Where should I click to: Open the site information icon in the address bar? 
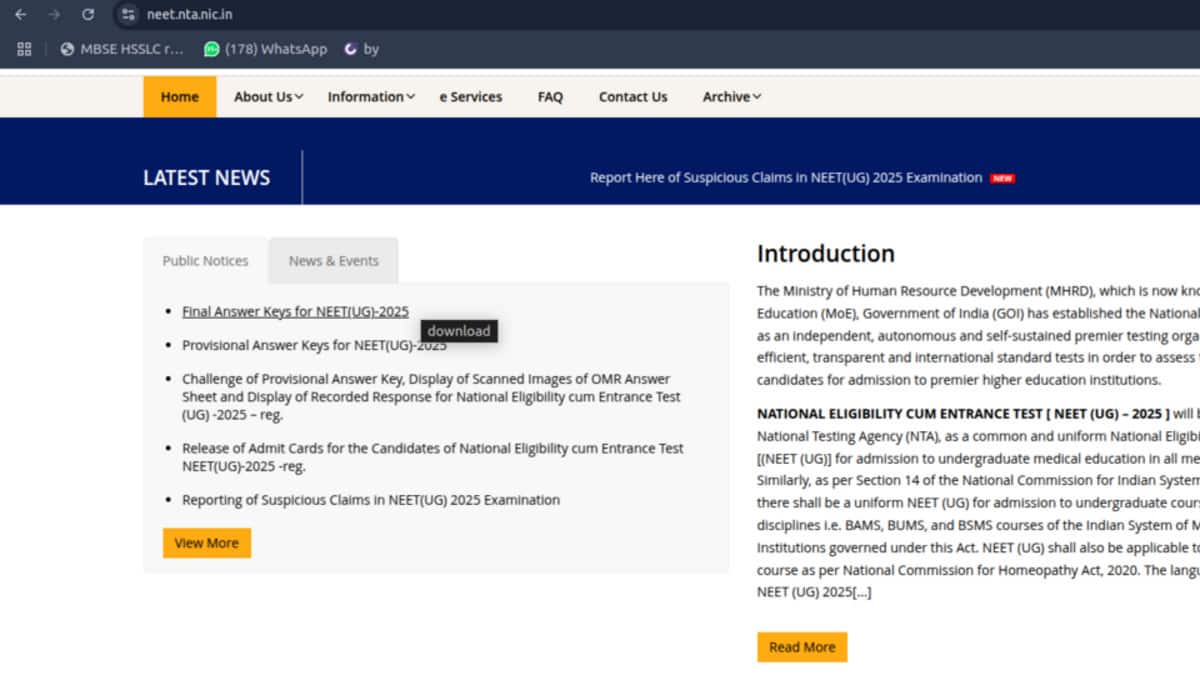127,15
